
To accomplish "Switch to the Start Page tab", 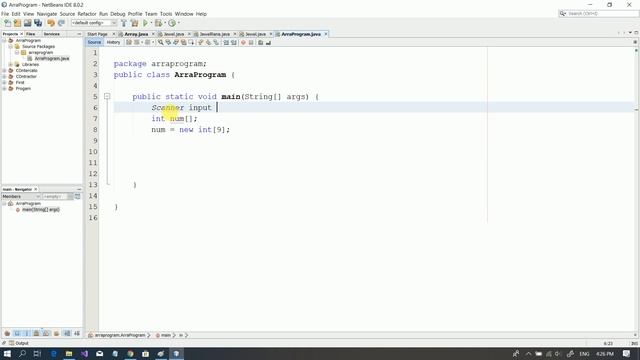I will [97, 34].
